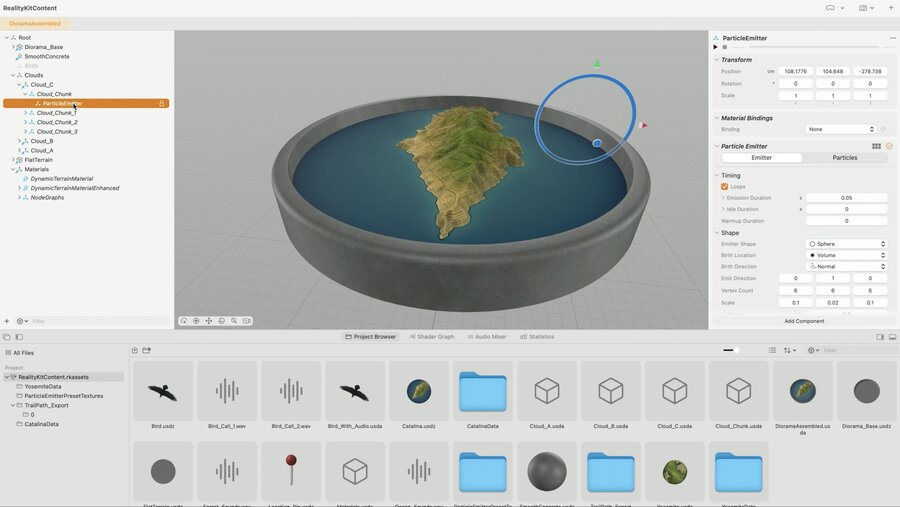Toggle the Loops checkbox
The width and height of the screenshot is (900, 507).
pyautogui.click(x=724, y=187)
